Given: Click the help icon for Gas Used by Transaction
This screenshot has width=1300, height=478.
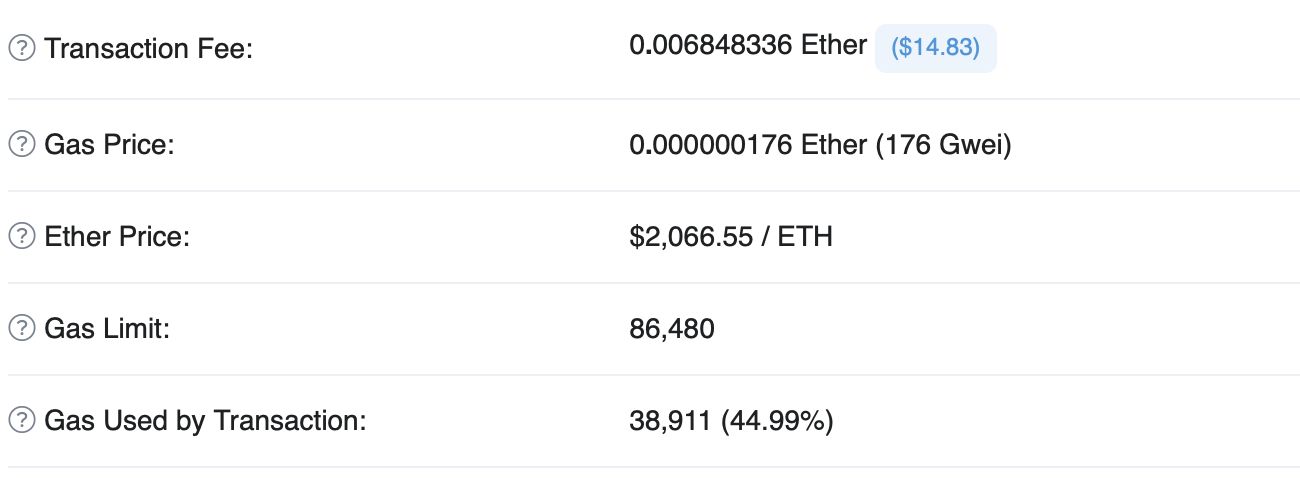Looking at the screenshot, I should pyautogui.click(x=21, y=420).
